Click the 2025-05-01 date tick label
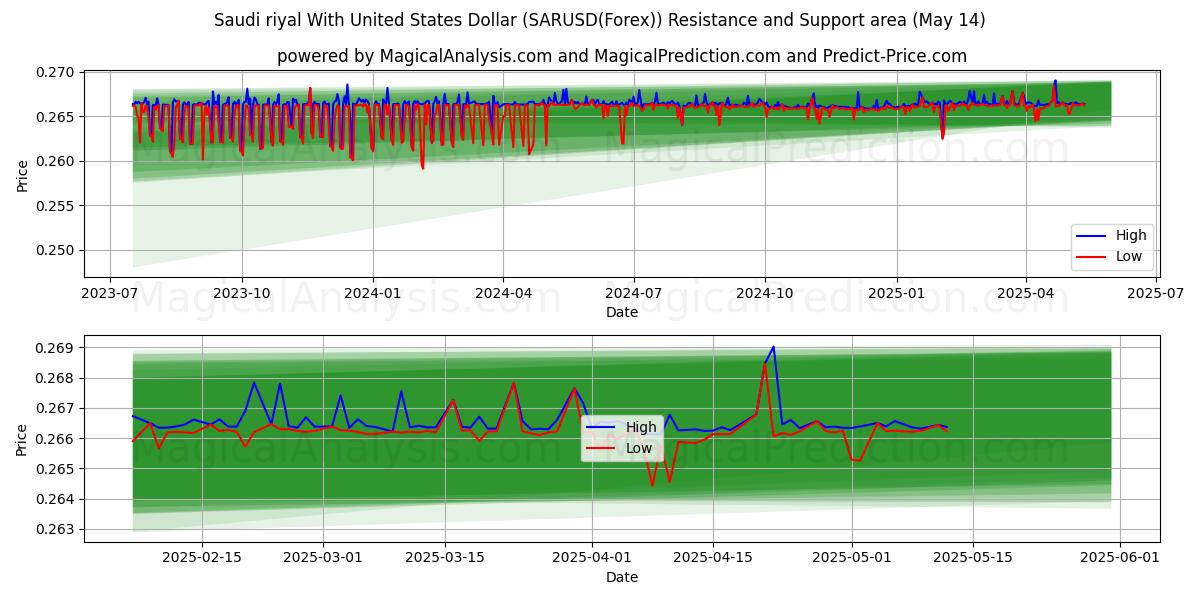1200x600 pixels. pyautogui.click(x=853, y=558)
